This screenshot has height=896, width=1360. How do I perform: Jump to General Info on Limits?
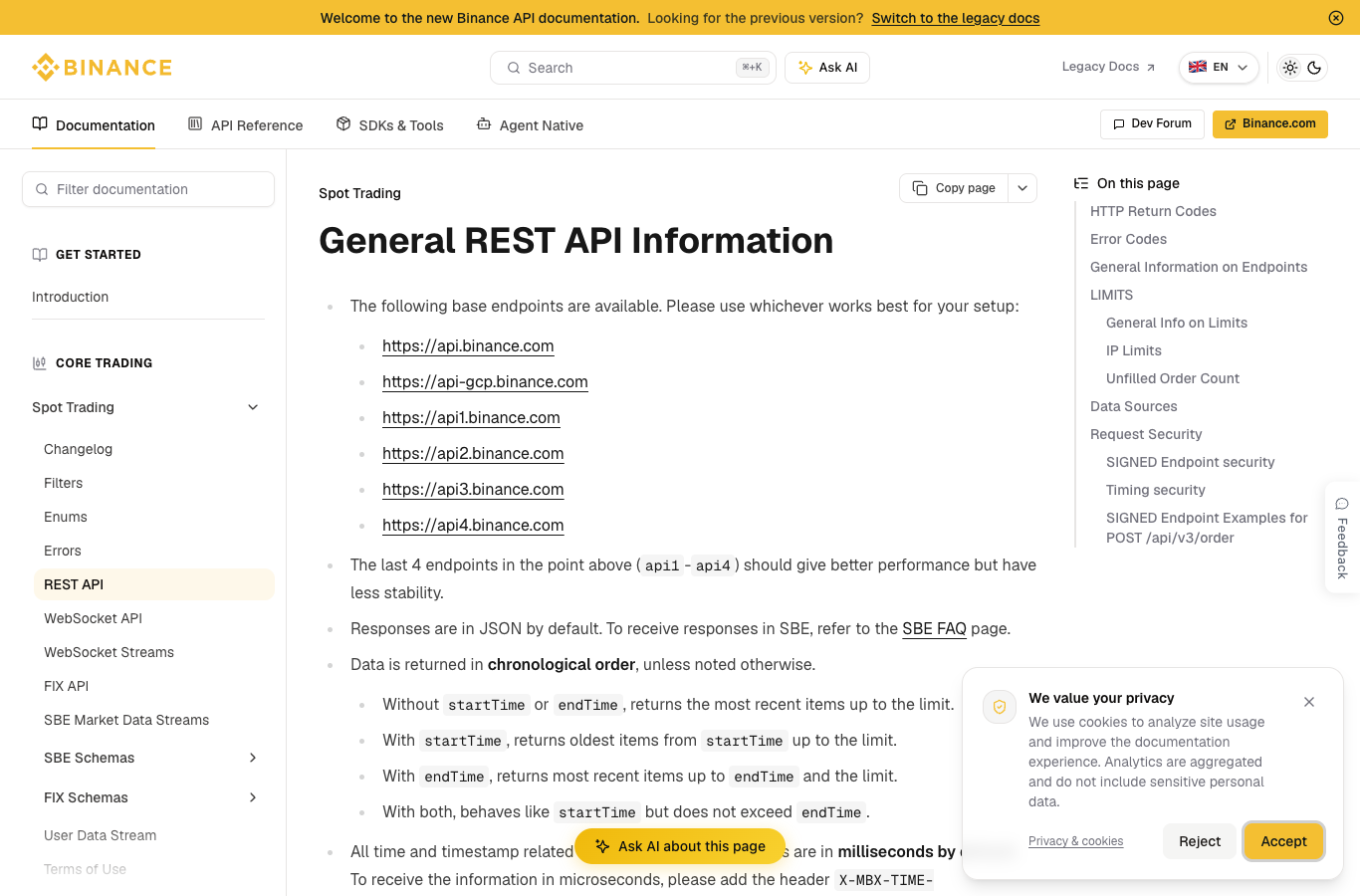click(x=1177, y=323)
